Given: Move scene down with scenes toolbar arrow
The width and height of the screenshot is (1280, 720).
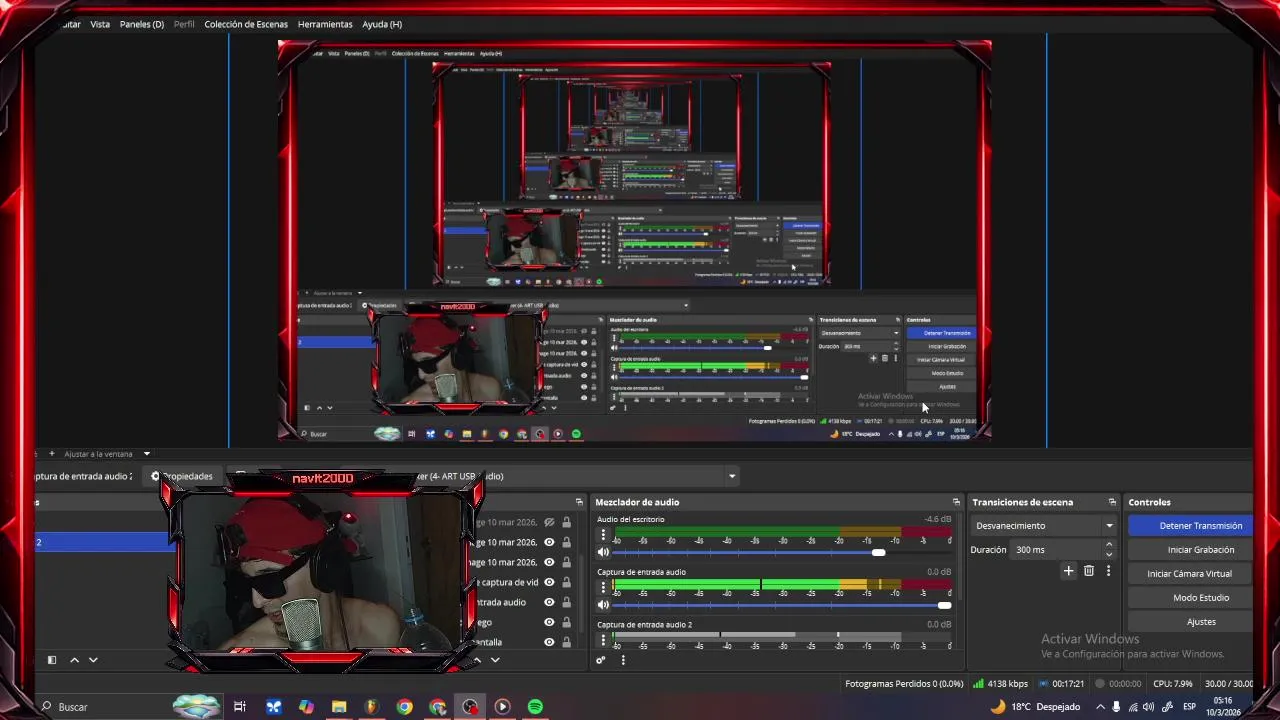Looking at the screenshot, I should [x=93, y=660].
